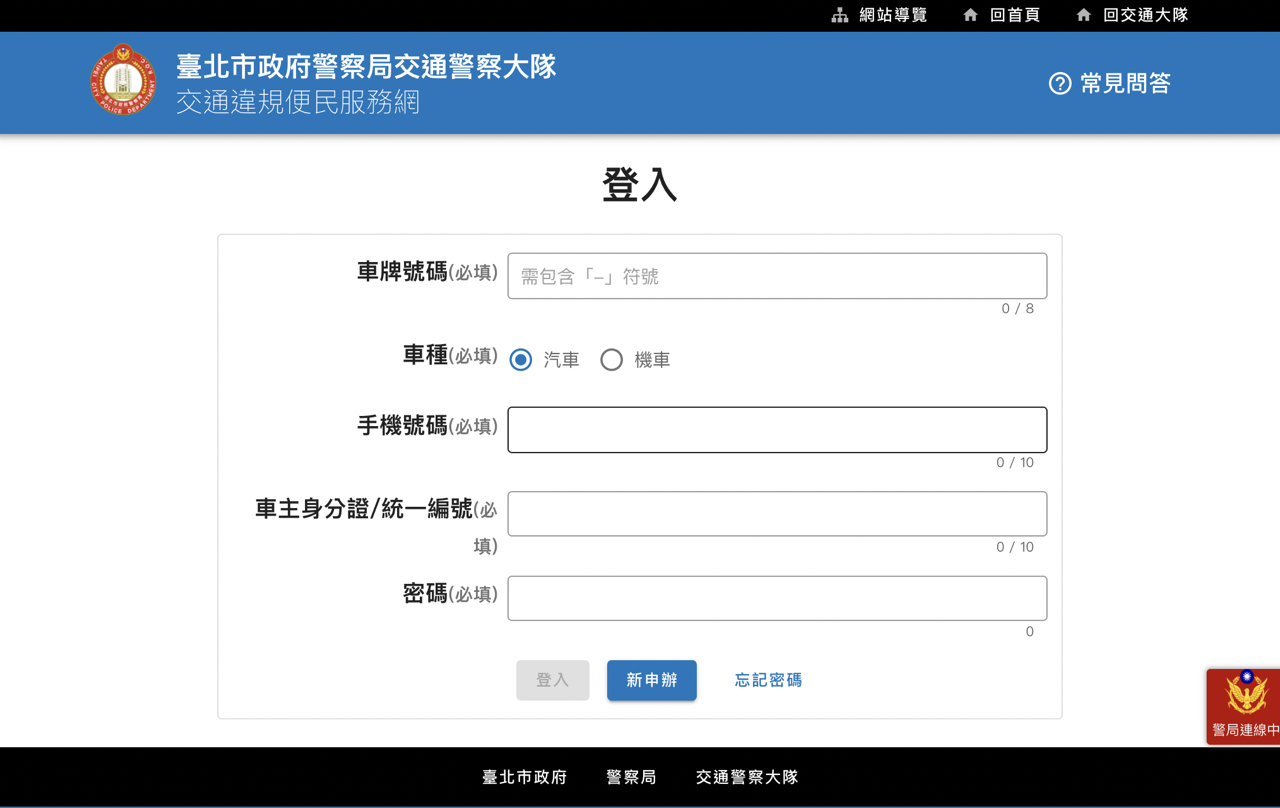Click the question mark icon beside 常見問答
1280x808 pixels.
click(1060, 84)
